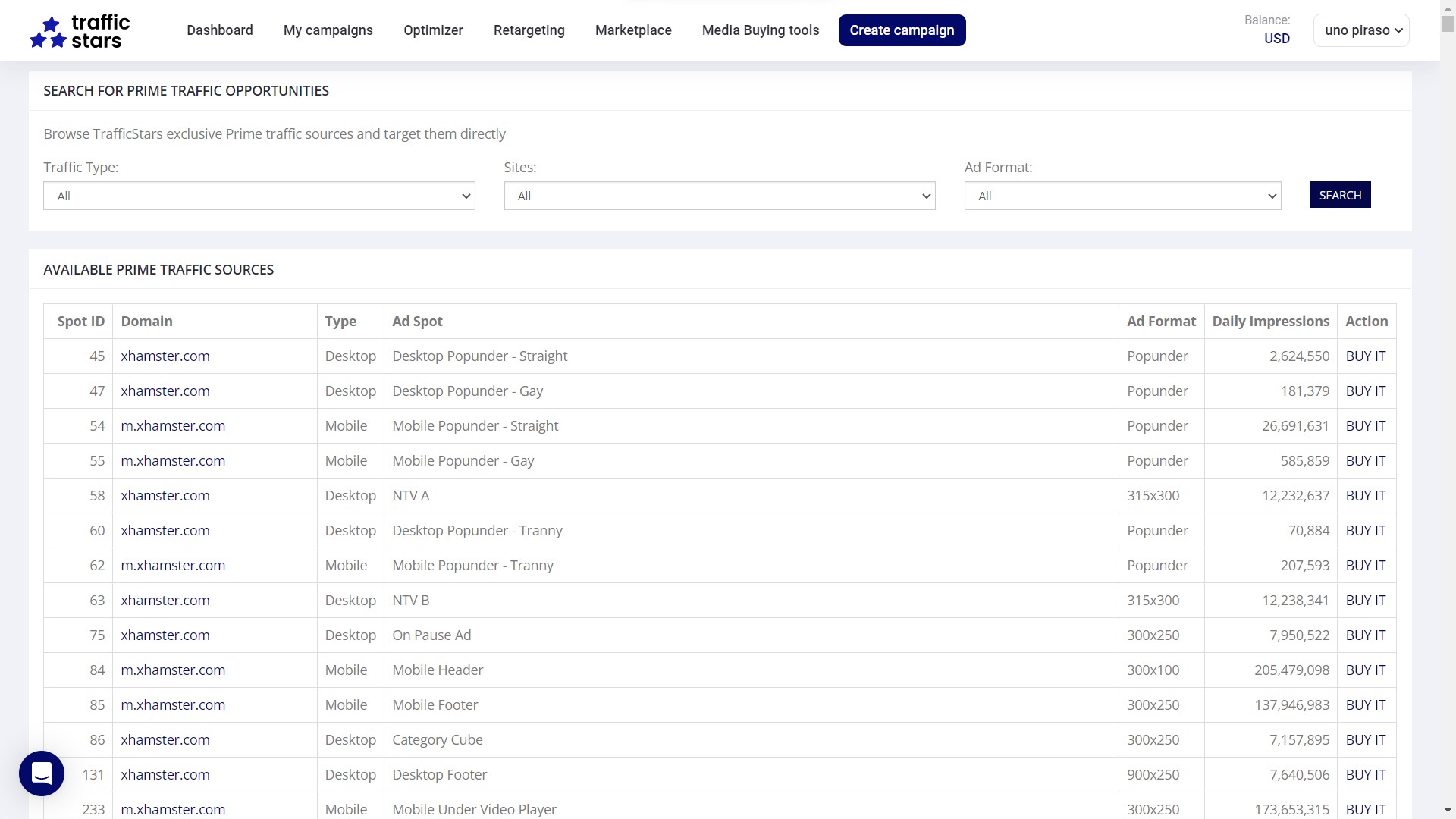Open the uno piraso account menu

pyautogui.click(x=1362, y=30)
